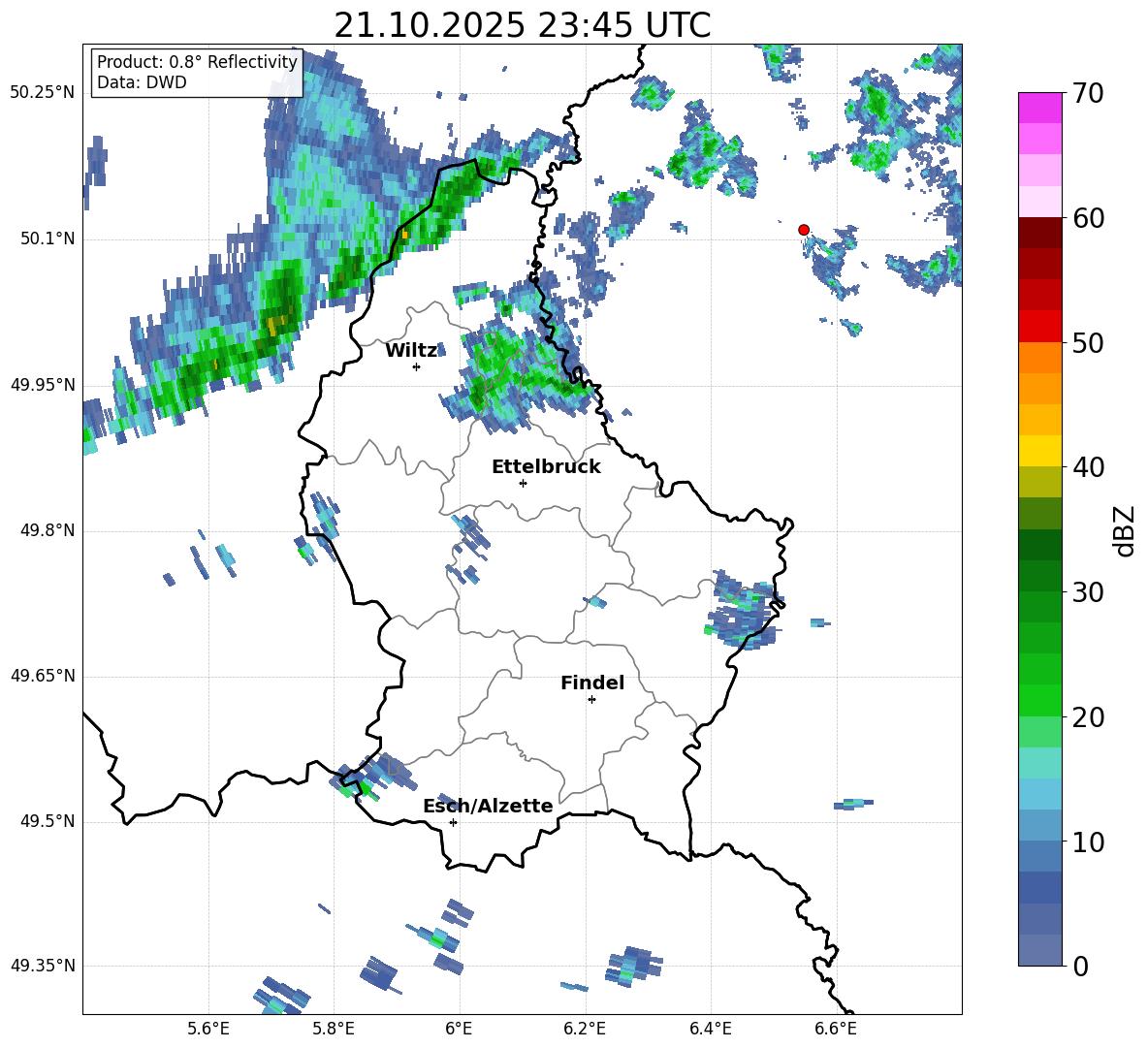Screen dimensions: 1148x1048
Task: Click the colorbar tick label 30
Action: pyautogui.click(x=1088, y=592)
